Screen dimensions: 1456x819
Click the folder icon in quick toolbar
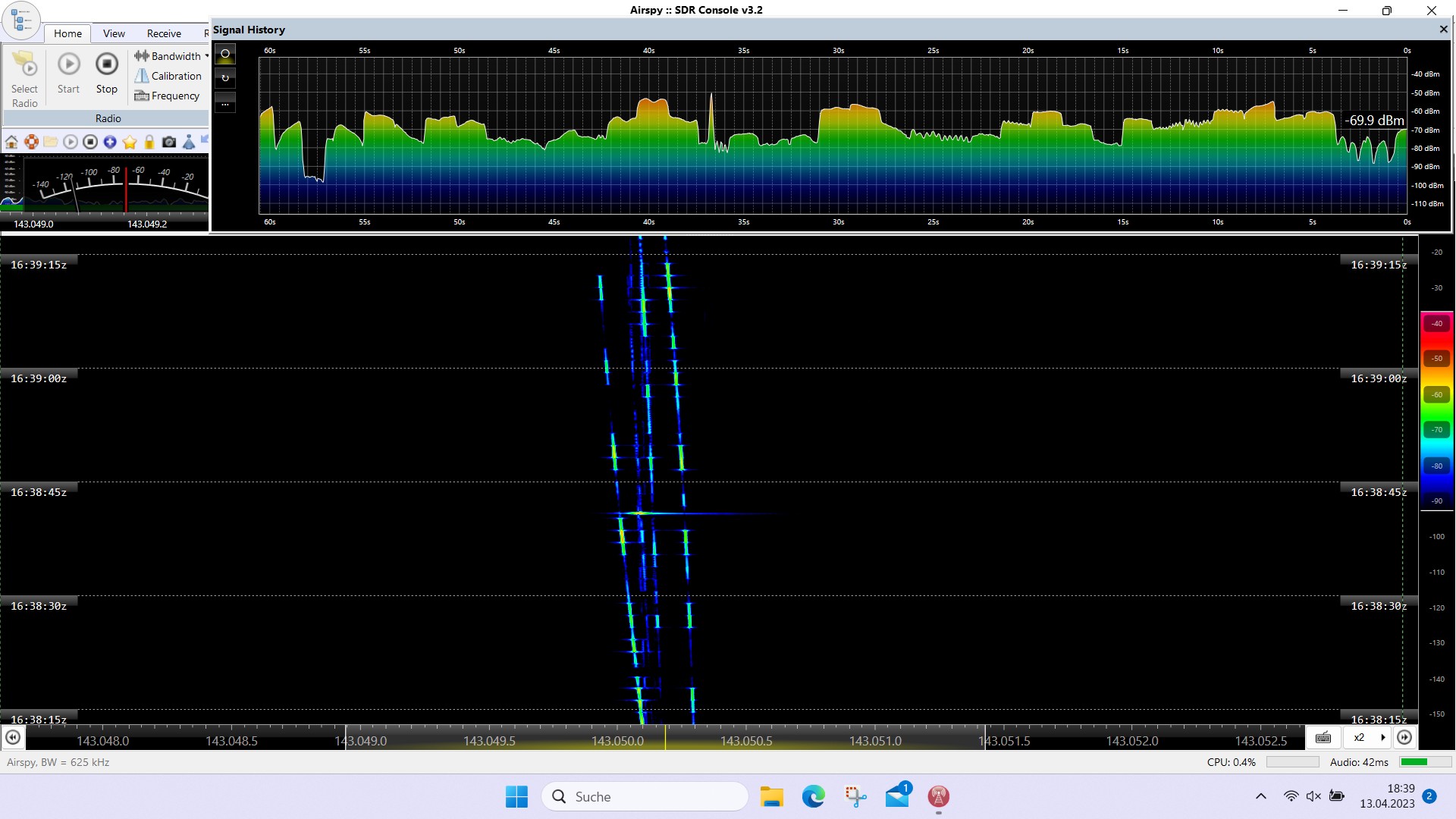(x=51, y=142)
